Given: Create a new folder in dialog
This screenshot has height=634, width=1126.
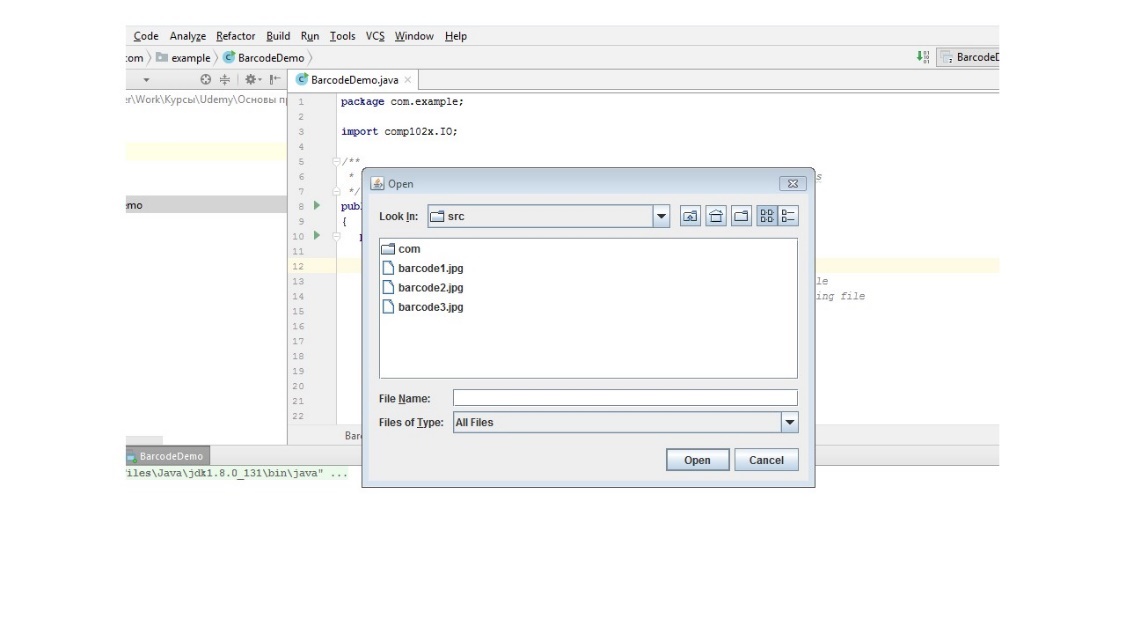Looking at the screenshot, I should click(x=741, y=216).
